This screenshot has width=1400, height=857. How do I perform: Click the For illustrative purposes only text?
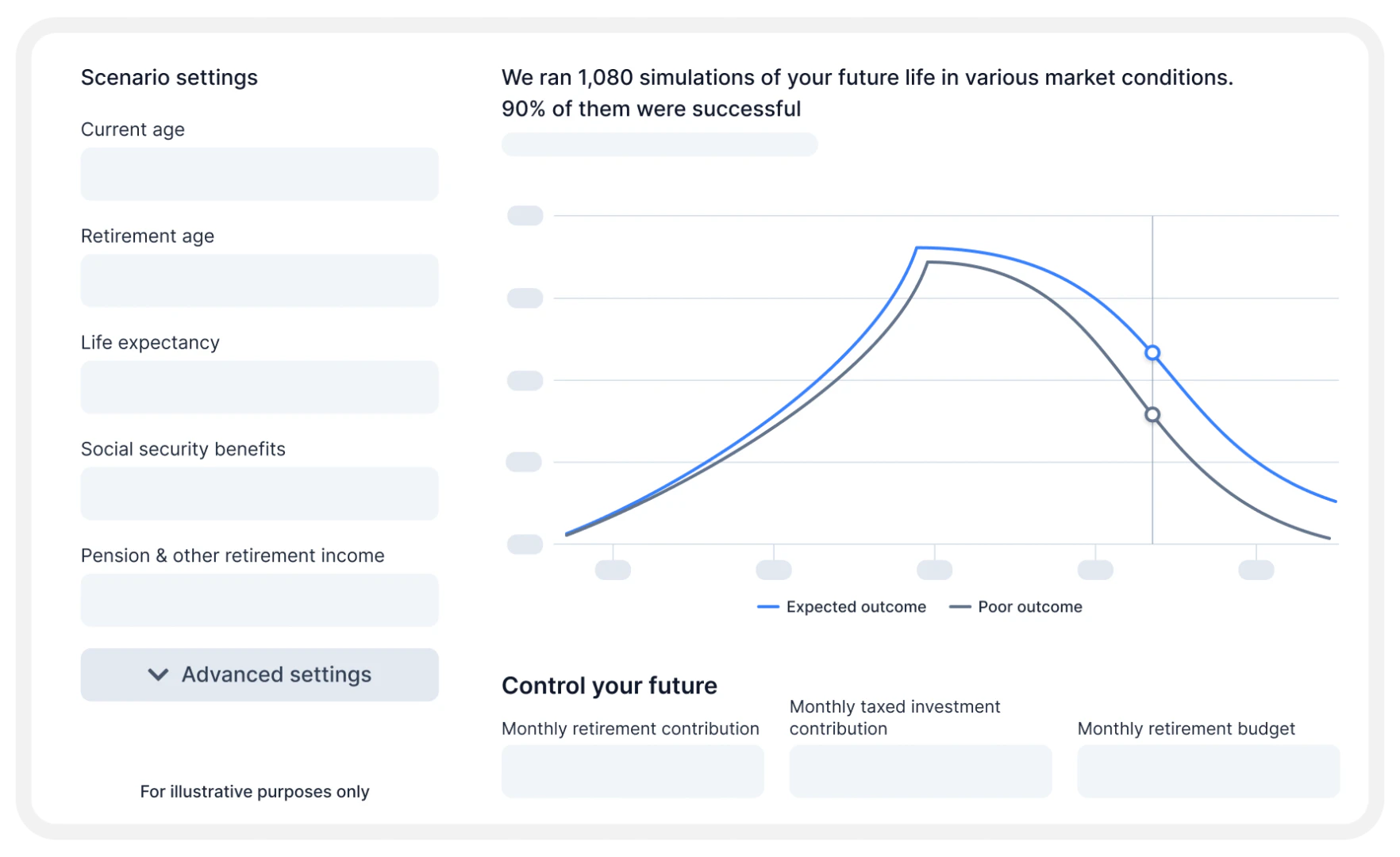253,791
